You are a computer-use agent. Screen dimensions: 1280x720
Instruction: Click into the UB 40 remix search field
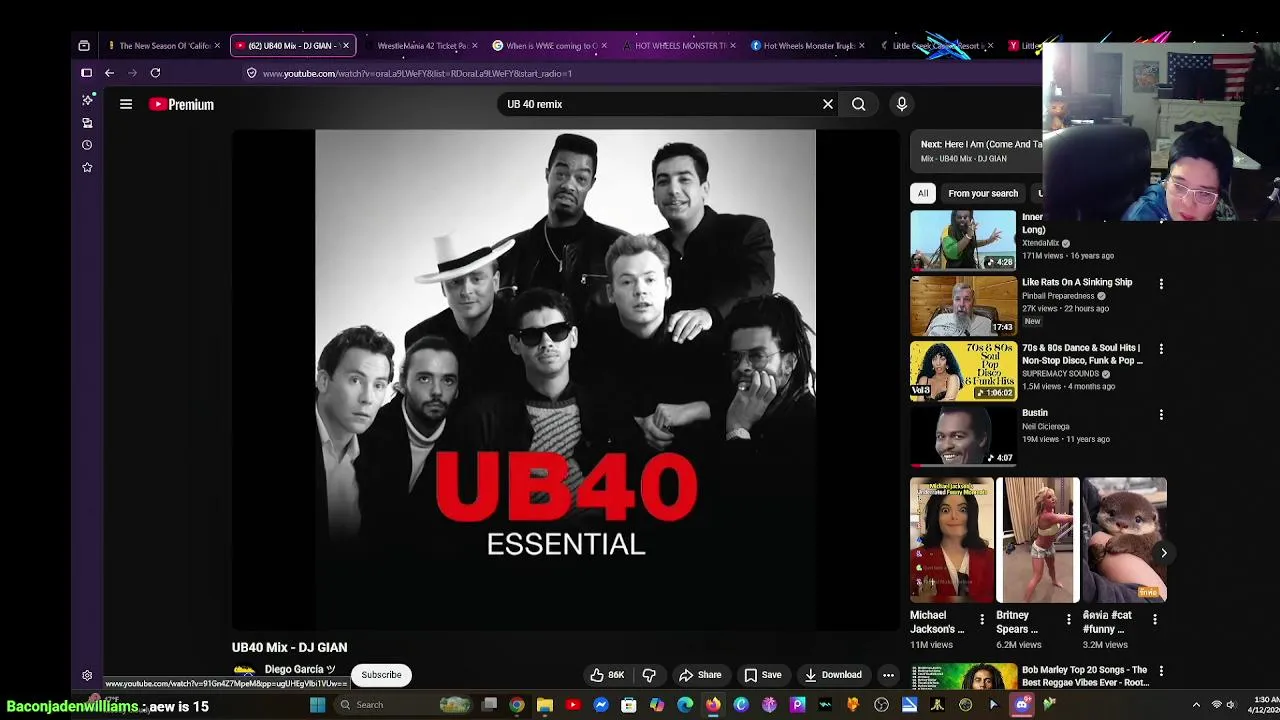(660, 104)
